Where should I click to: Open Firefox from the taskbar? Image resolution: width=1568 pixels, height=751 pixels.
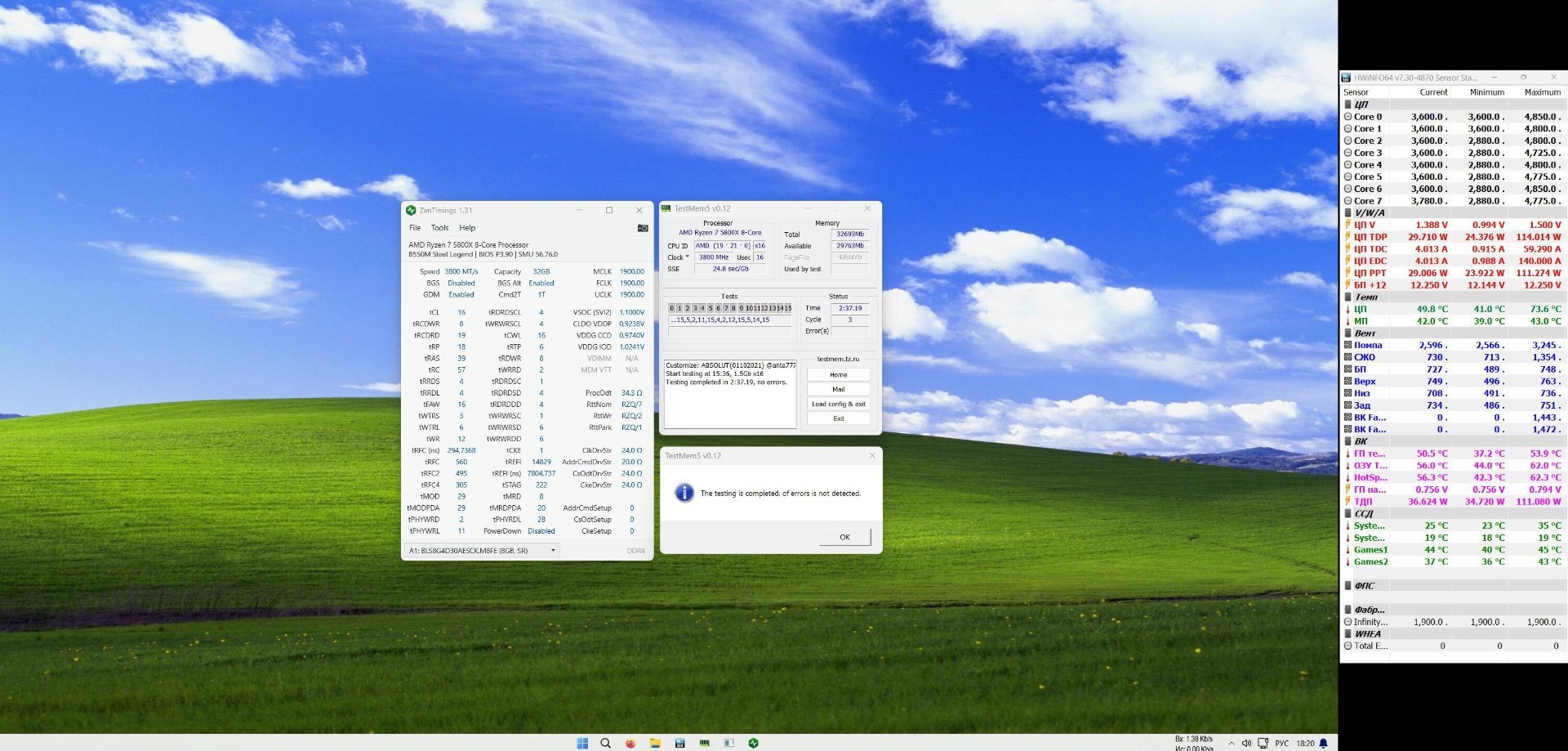pyautogui.click(x=630, y=743)
